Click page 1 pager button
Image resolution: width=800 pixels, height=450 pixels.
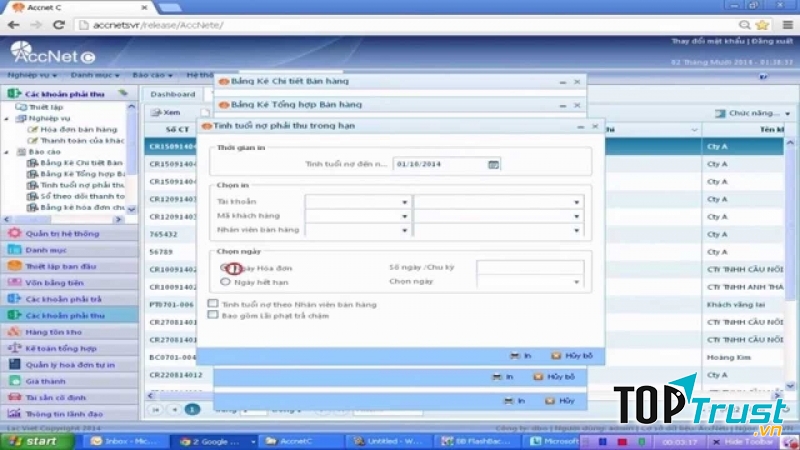coord(192,409)
